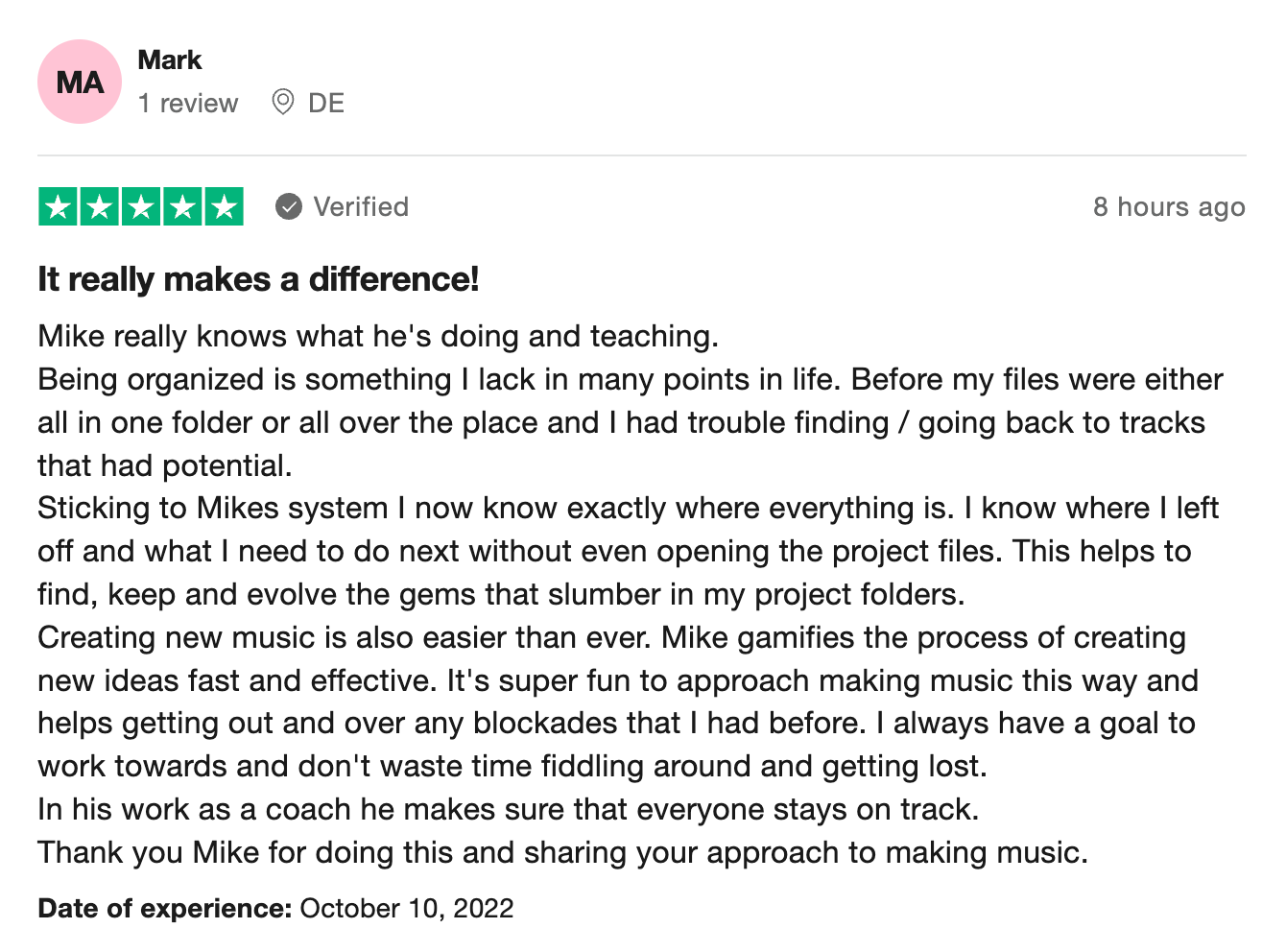Click the "8 hours ago" timestamp

[x=1168, y=206]
